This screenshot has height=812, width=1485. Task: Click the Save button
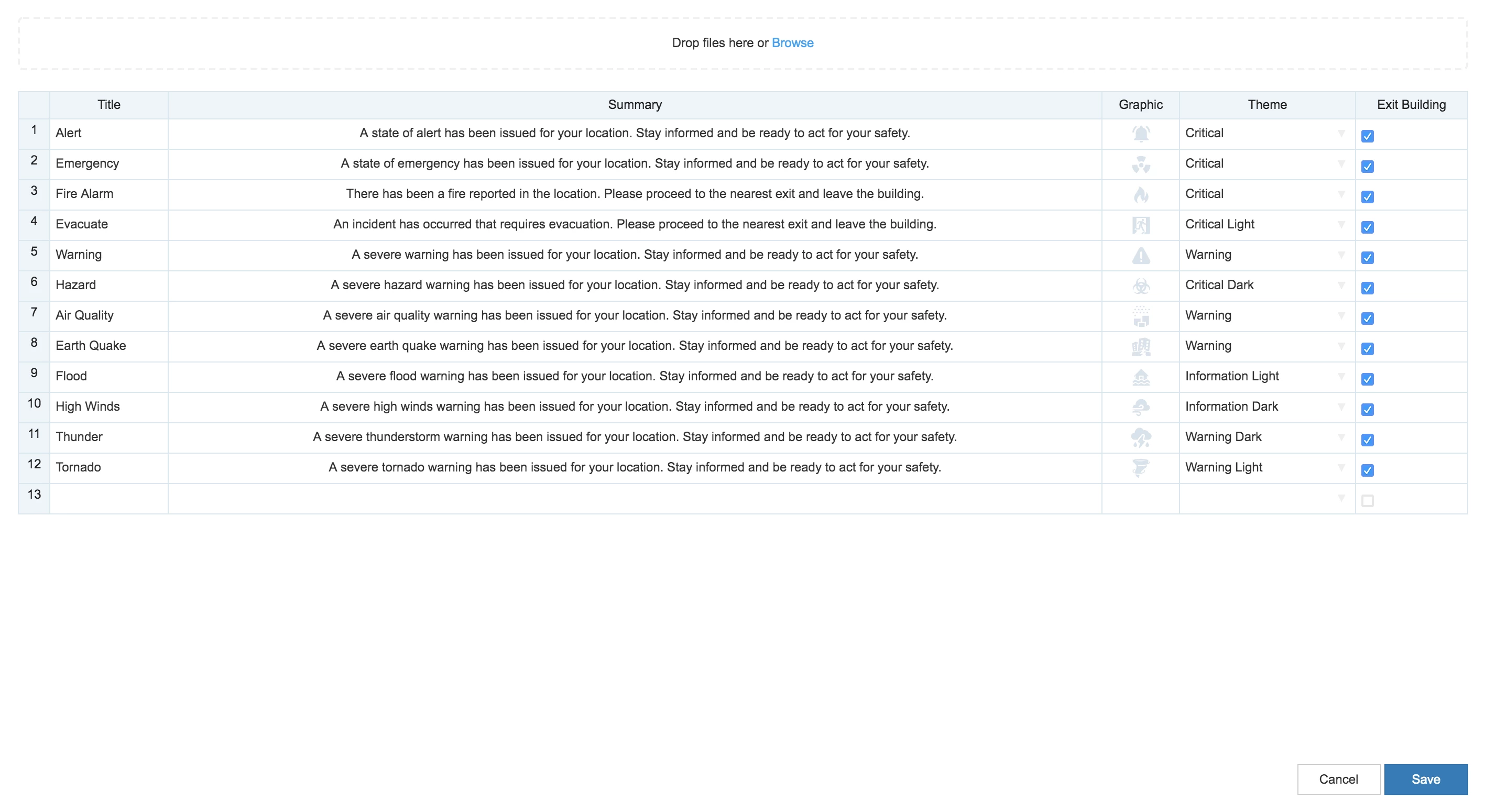pos(1425,779)
